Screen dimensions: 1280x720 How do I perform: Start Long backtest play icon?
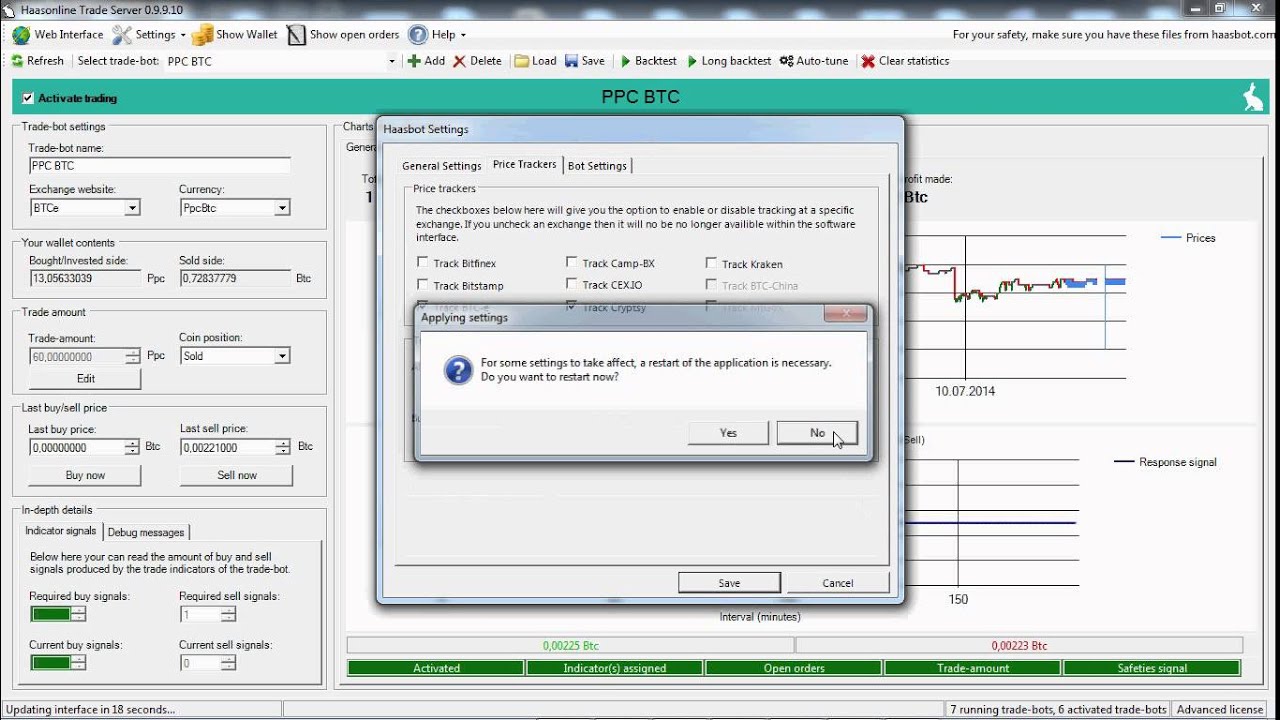(x=692, y=61)
